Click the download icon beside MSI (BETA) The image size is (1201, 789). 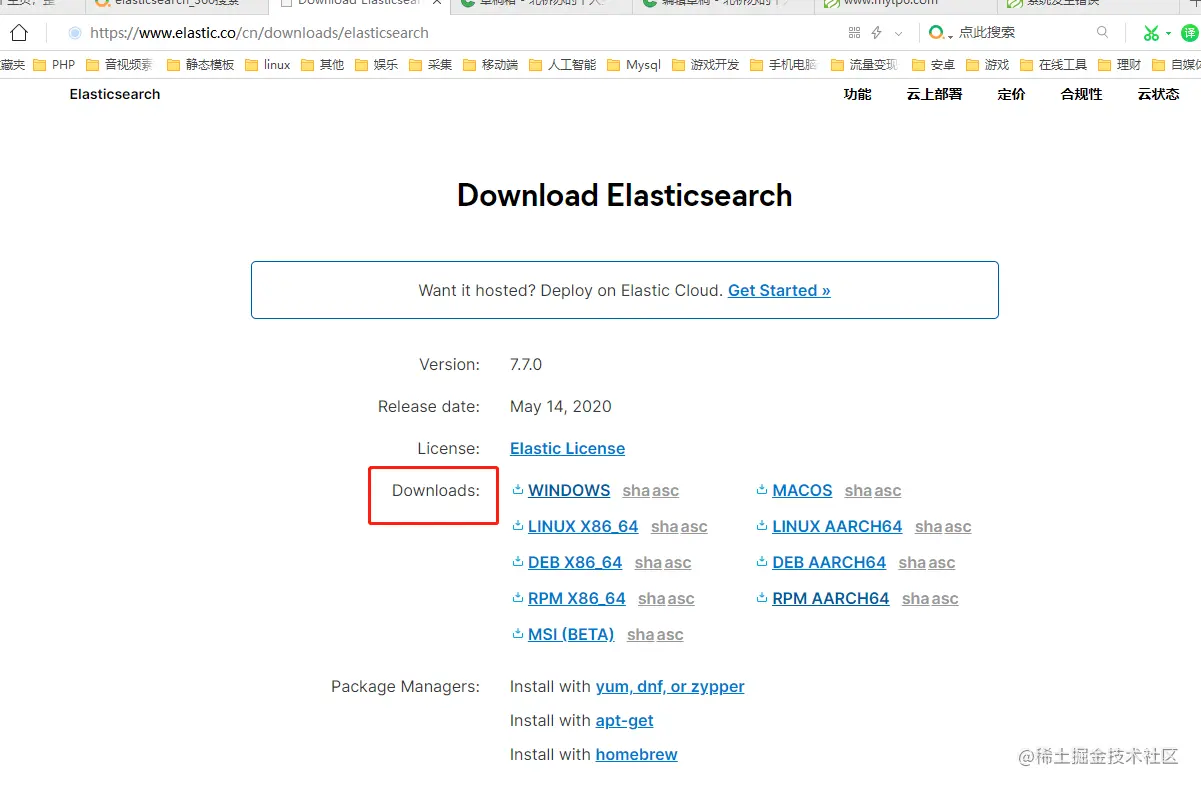click(518, 634)
